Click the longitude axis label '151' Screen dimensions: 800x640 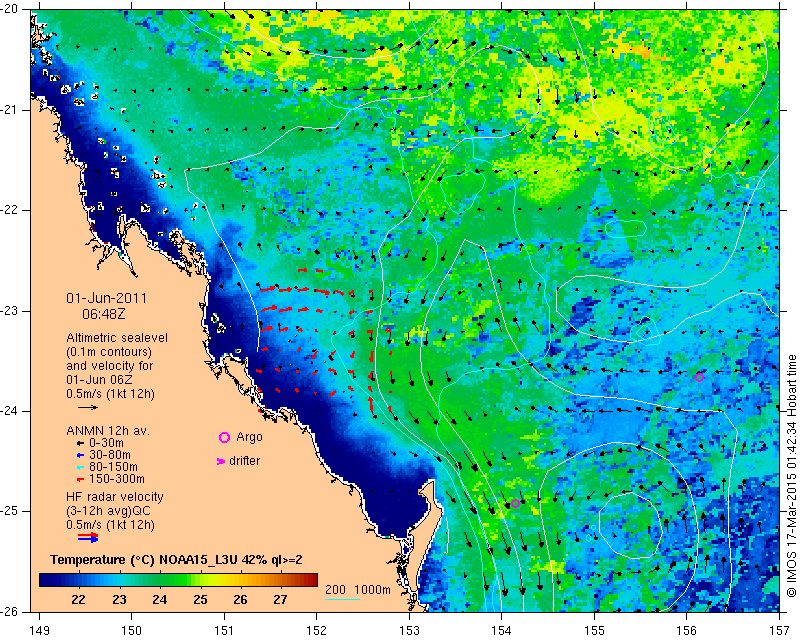pyautogui.click(x=224, y=631)
